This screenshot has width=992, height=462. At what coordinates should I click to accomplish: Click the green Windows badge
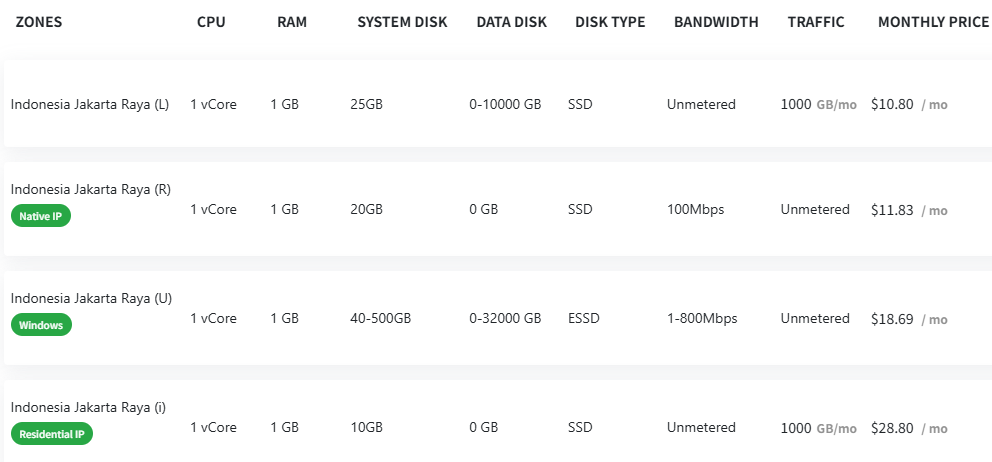coord(41,325)
